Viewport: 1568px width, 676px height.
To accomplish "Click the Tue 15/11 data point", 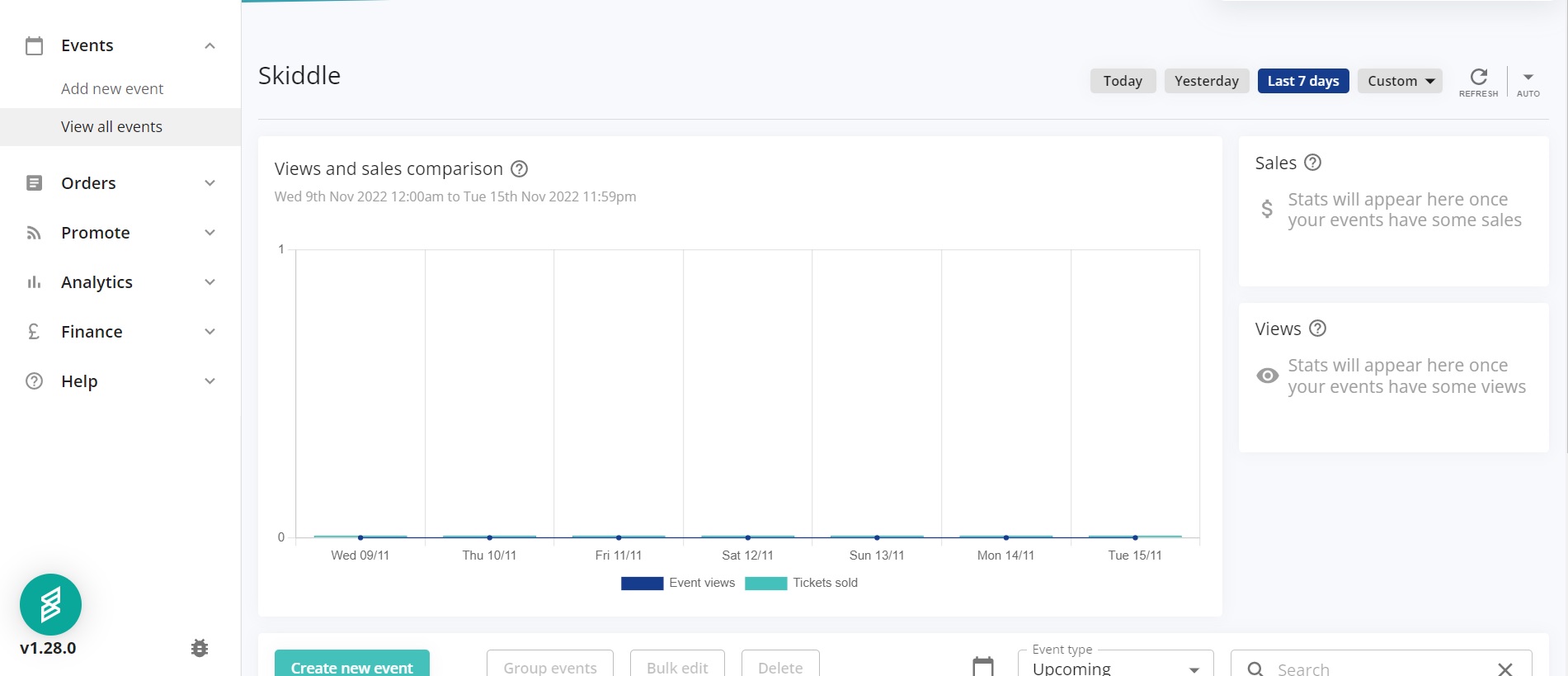I will point(1135,537).
